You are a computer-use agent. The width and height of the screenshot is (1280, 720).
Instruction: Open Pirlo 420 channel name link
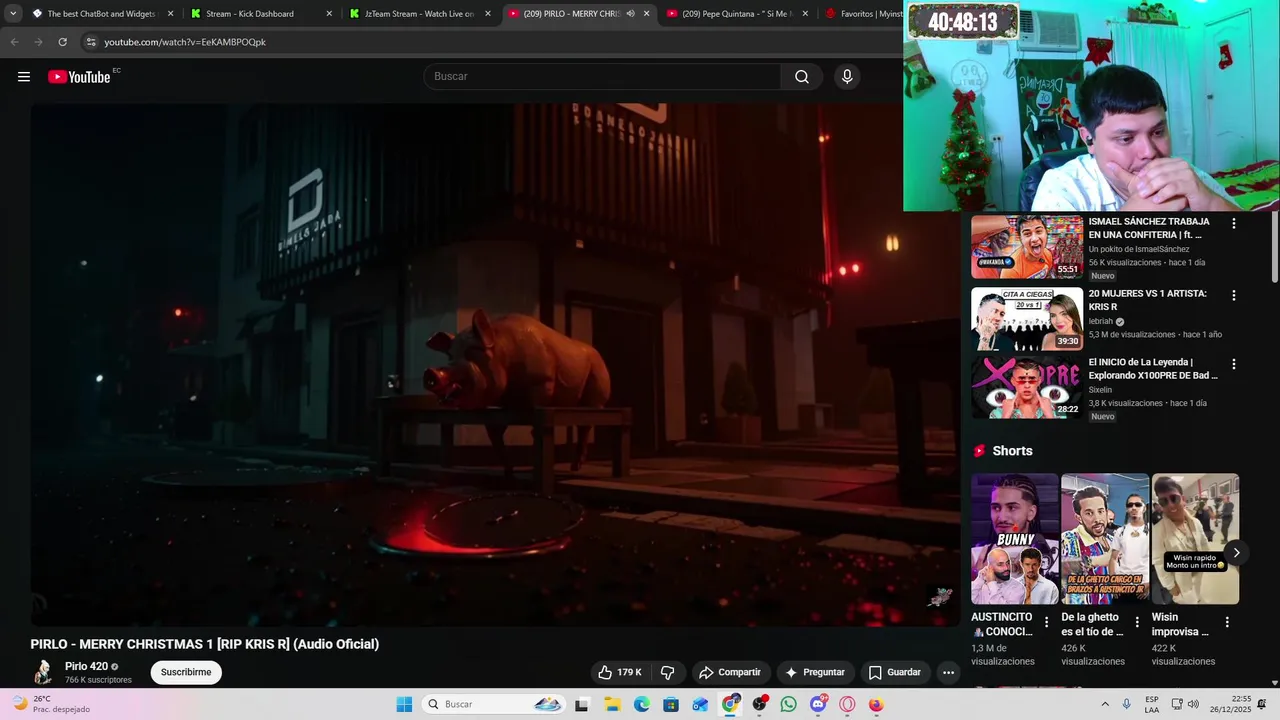[86, 666]
